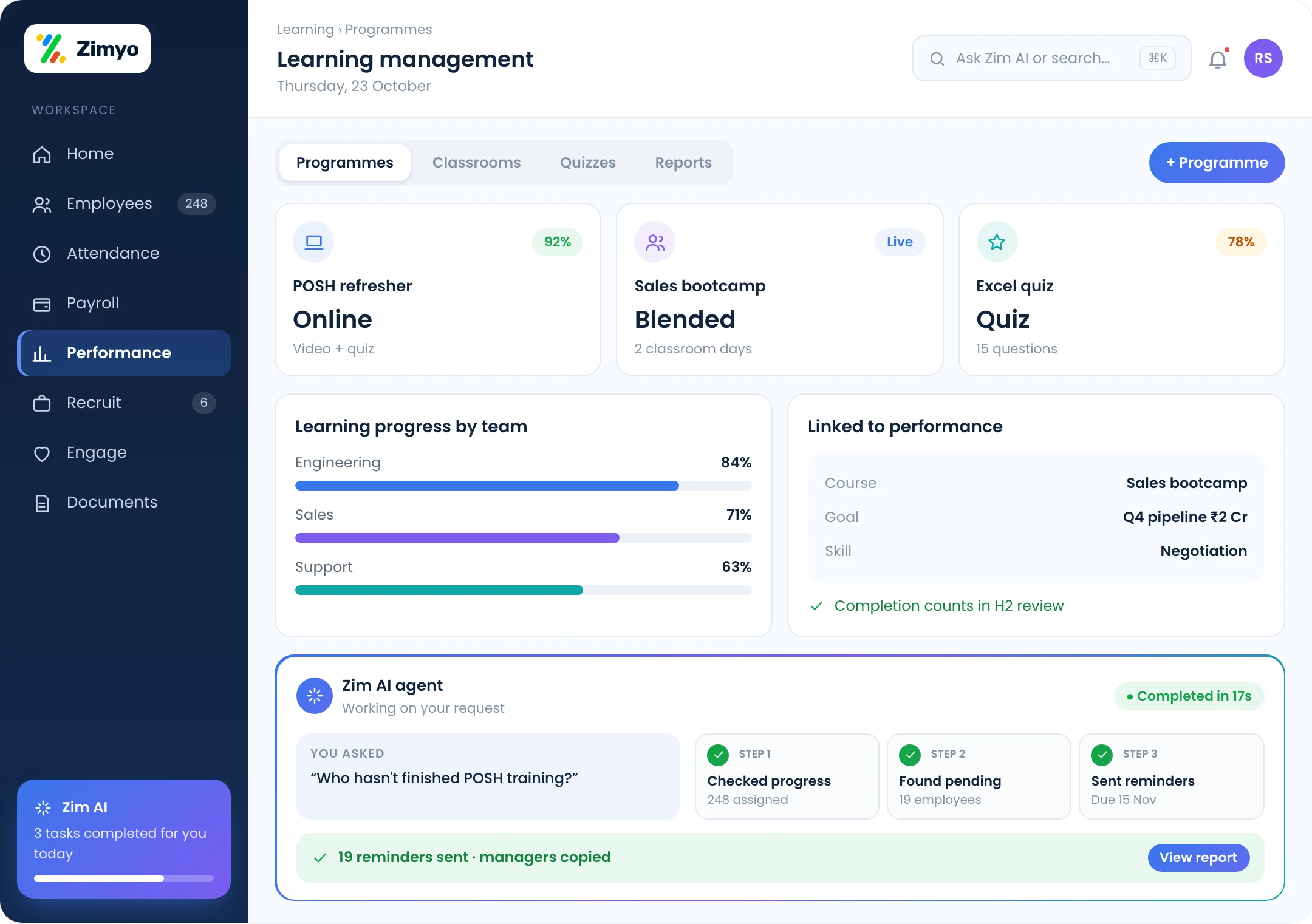Image resolution: width=1312 pixels, height=924 pixels.
Task: Click the Employees 248 count badge
Action: tap(196, 203)
